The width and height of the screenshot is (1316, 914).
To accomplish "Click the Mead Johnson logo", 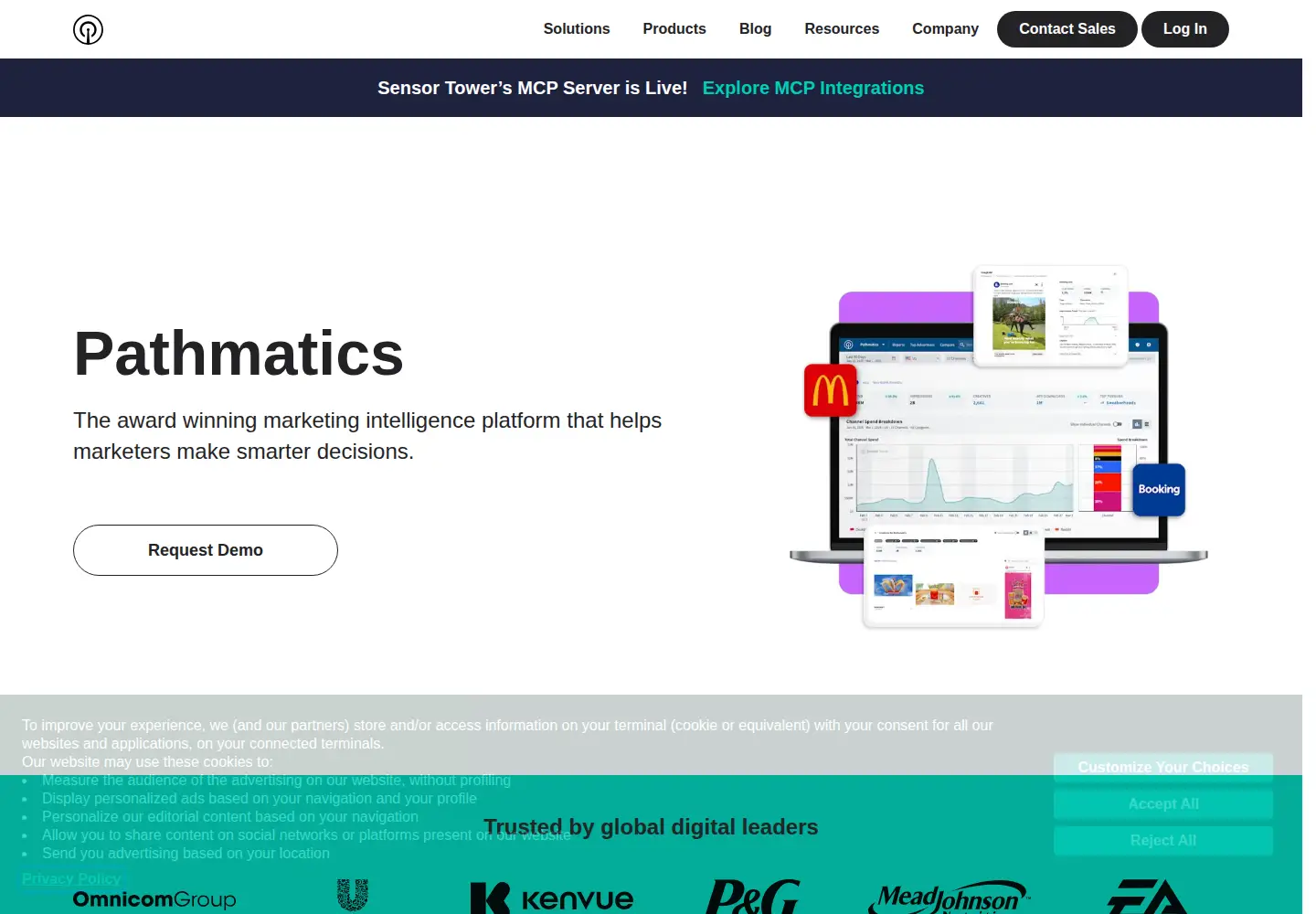I will pos(950,898).
